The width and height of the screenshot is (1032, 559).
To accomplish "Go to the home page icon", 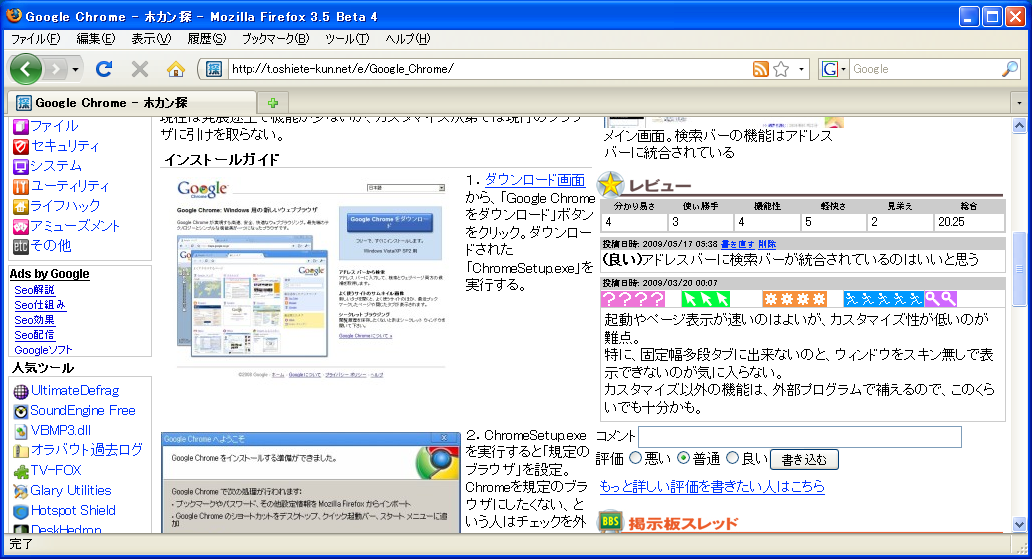I will coord(176,68).
